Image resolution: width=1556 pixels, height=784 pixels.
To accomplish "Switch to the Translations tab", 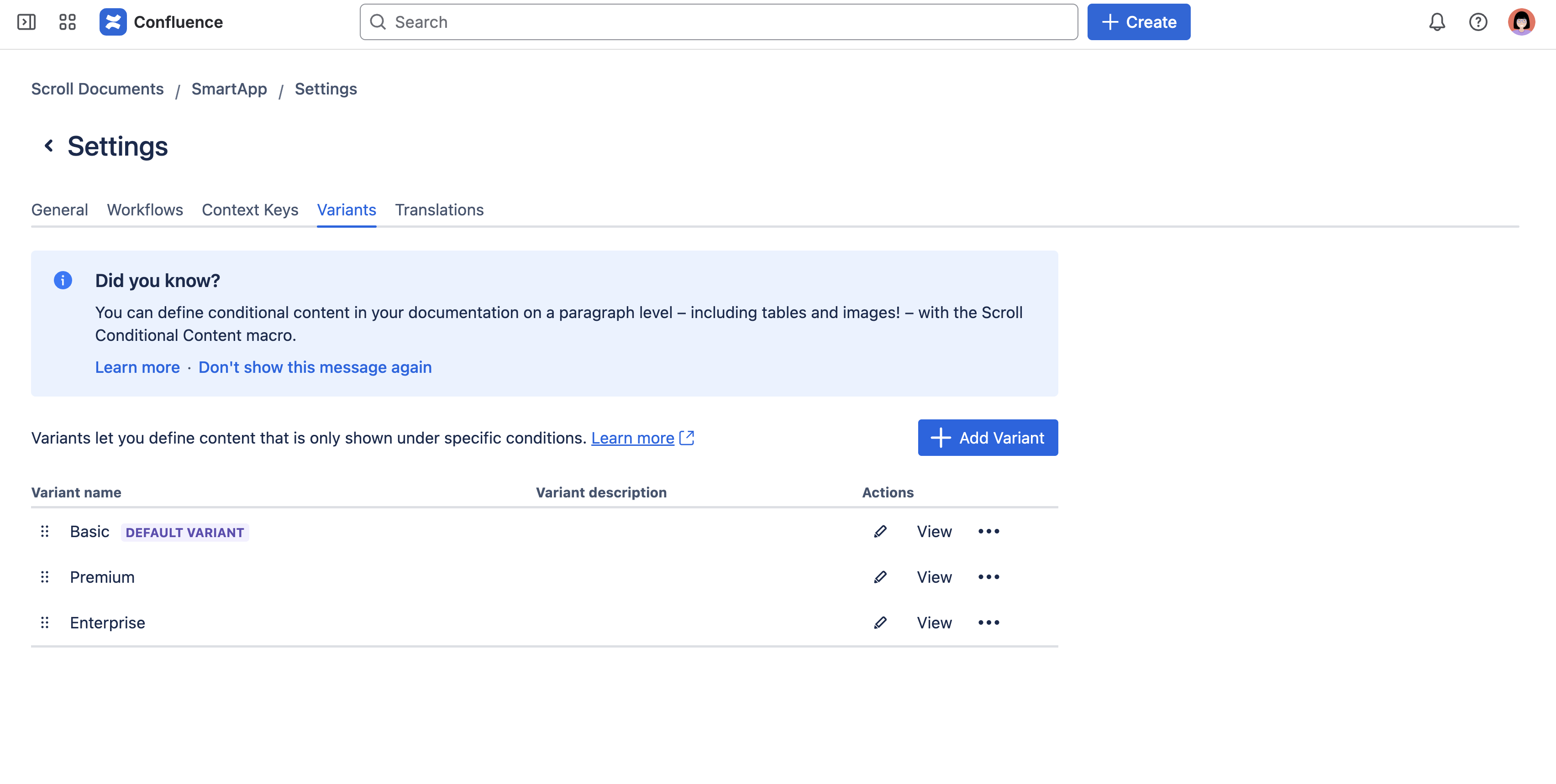I will click(x=439, y=210).
